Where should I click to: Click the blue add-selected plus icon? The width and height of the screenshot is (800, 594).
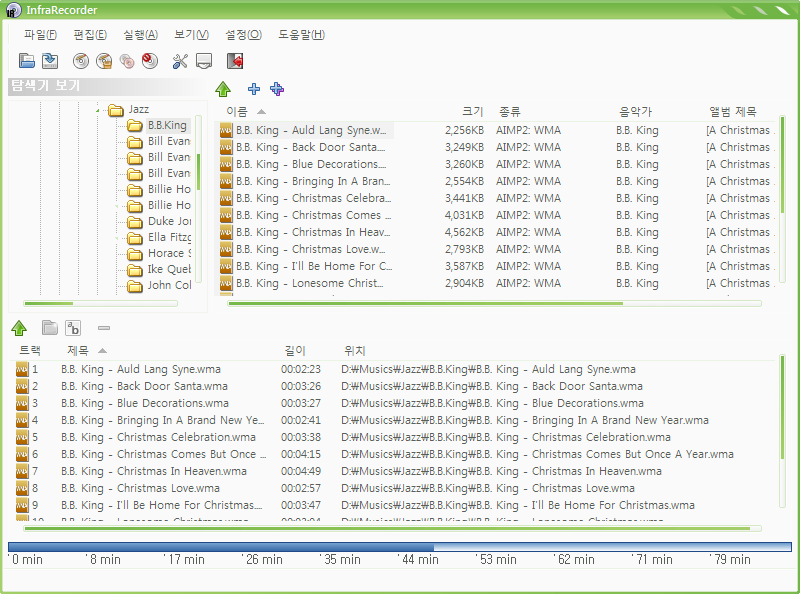pos(254,89)
